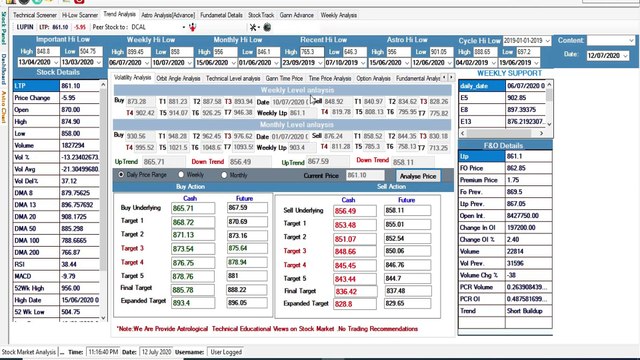Click the Stock Market Analysis status bar entry
Image resolution: width=640 pixels, height=360 pixels.
pyautogui.click(x=29, y=352)
